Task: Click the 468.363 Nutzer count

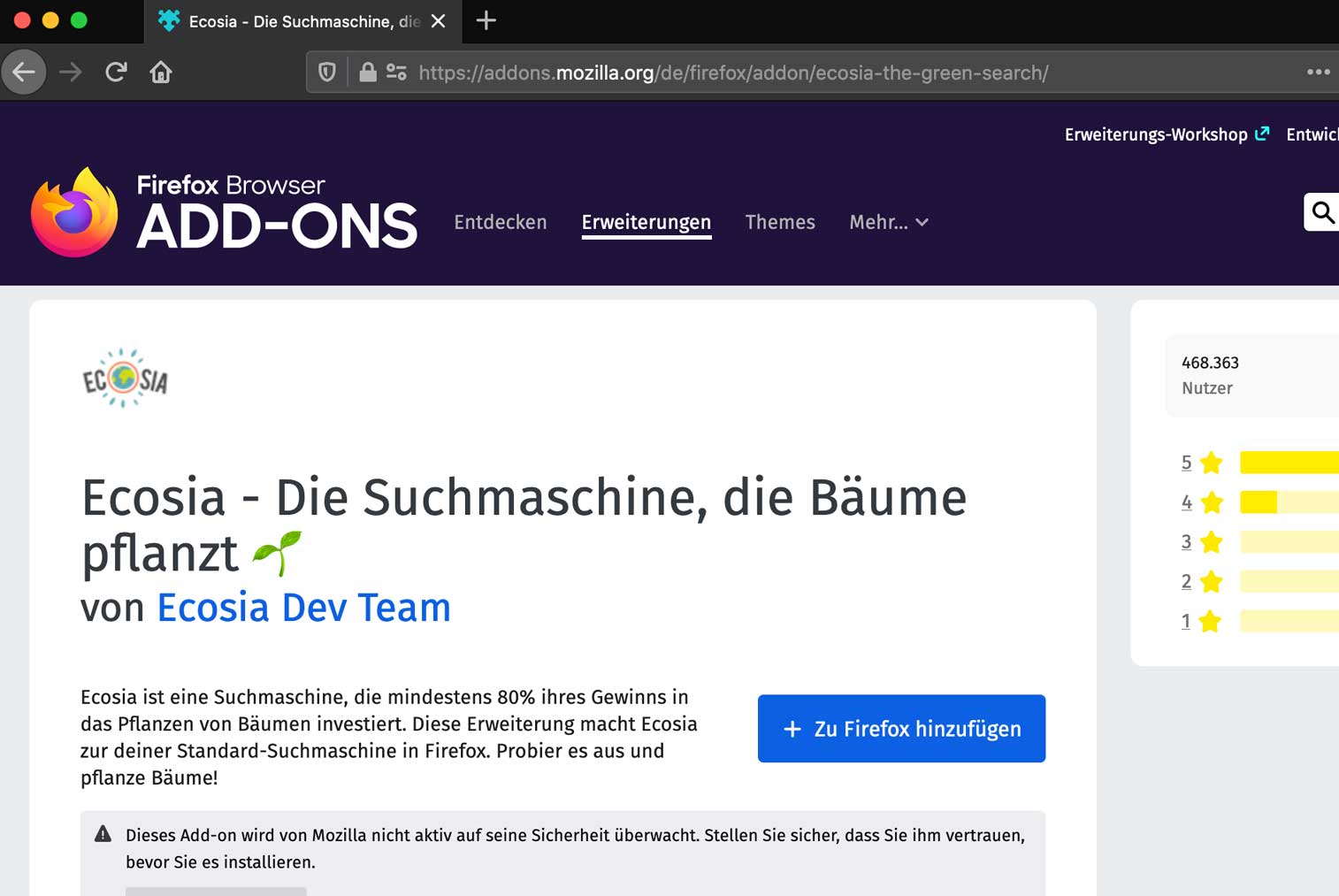Action: [1210, 375]
